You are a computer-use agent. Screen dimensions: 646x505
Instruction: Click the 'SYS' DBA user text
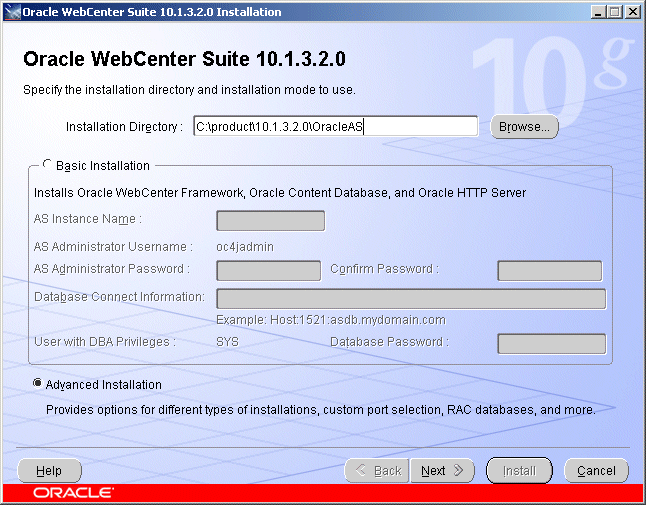[x=227, y=342]
